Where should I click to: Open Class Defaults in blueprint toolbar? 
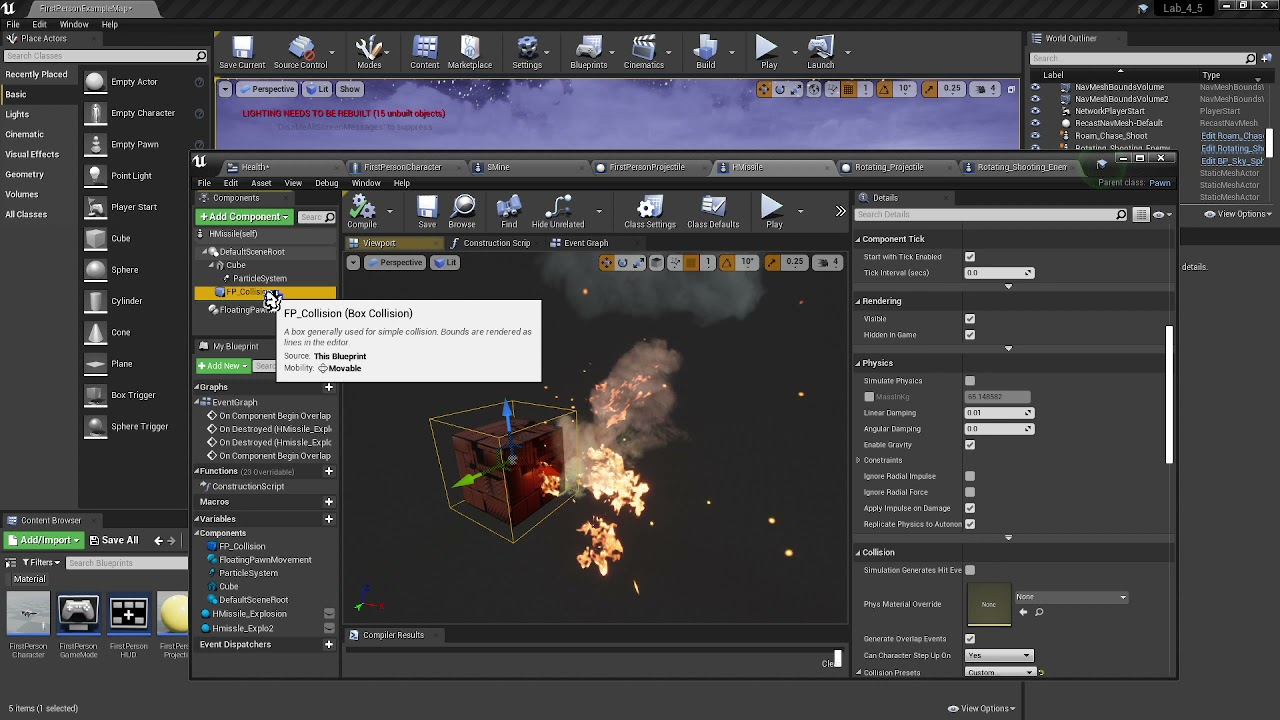(713, 212)
